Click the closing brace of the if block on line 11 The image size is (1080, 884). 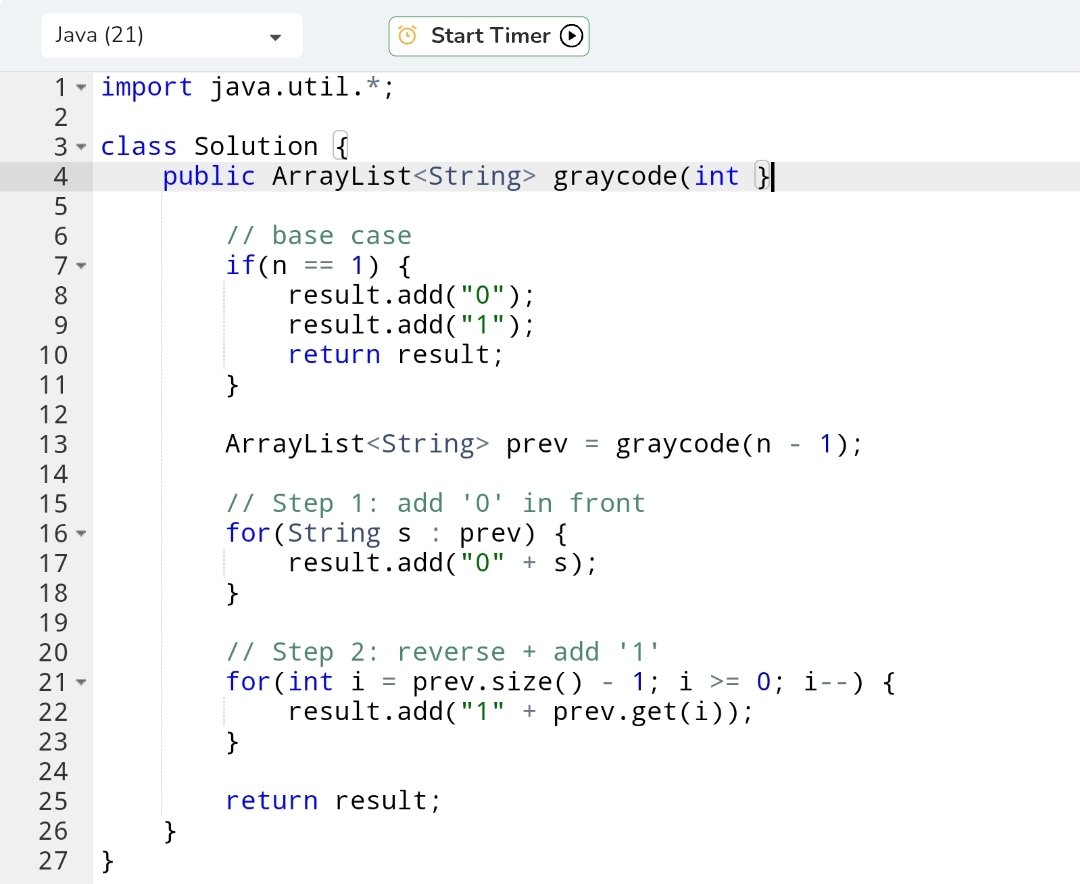click(232, 385)
